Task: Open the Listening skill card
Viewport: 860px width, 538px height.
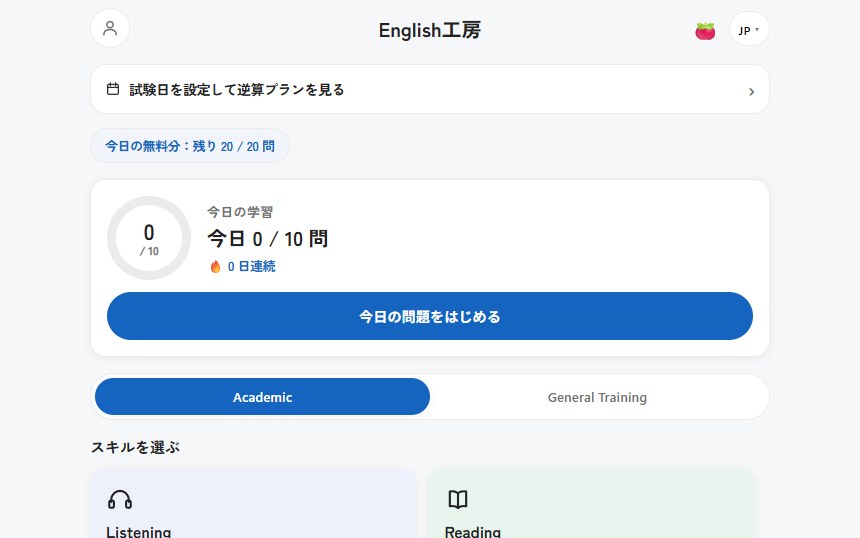Action: (254, 503)
